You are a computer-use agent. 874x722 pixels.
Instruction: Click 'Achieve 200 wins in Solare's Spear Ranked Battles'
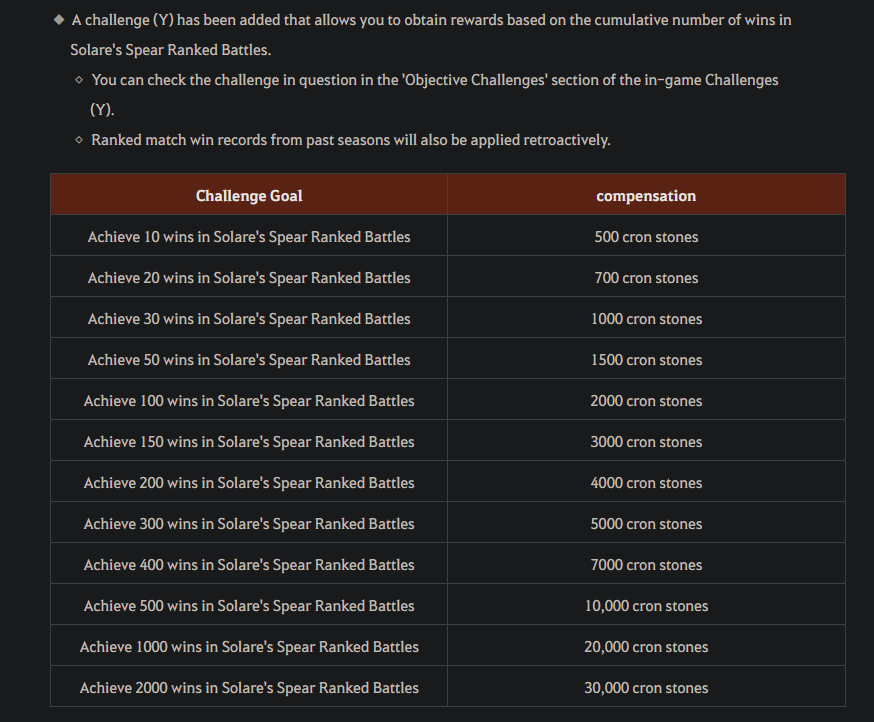click(x=249, y=483)
